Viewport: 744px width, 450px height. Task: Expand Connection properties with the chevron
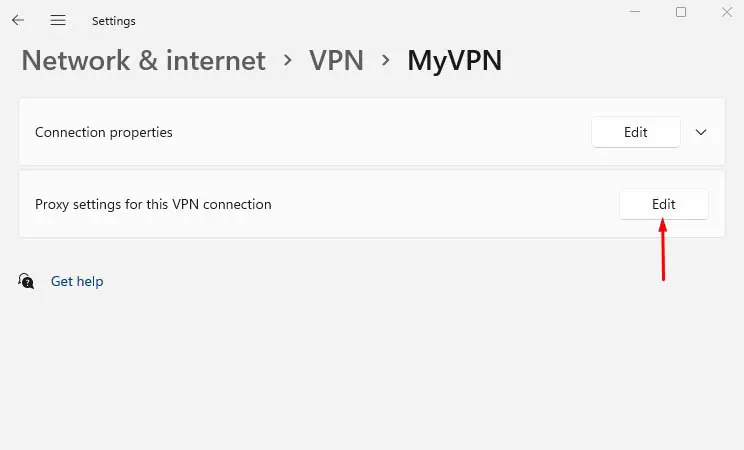pos(701,132)
